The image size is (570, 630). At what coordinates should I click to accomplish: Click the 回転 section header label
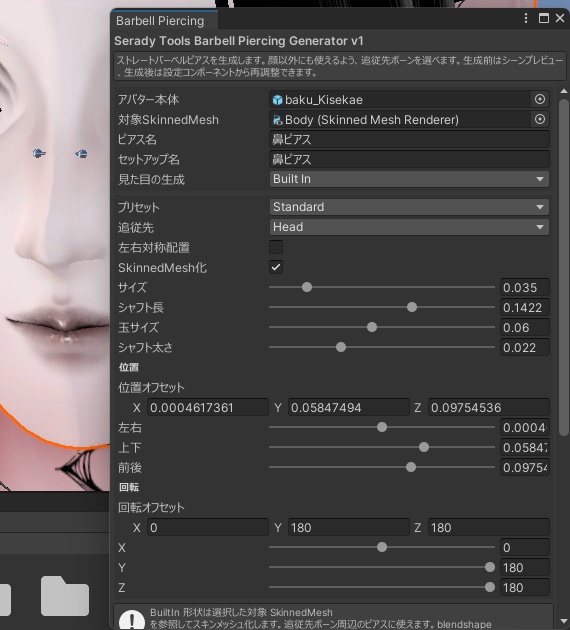click(x=129, y=487)
